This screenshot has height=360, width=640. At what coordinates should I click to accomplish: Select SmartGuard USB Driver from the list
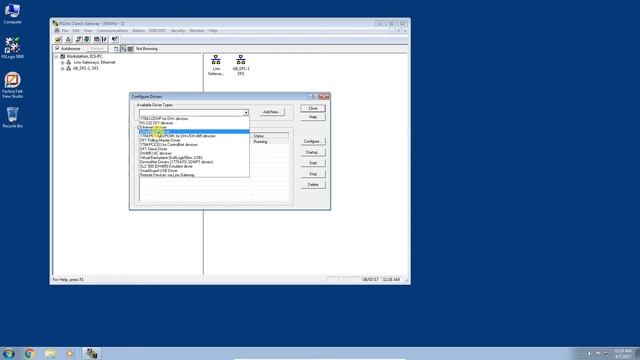click(x=194, y=171)
